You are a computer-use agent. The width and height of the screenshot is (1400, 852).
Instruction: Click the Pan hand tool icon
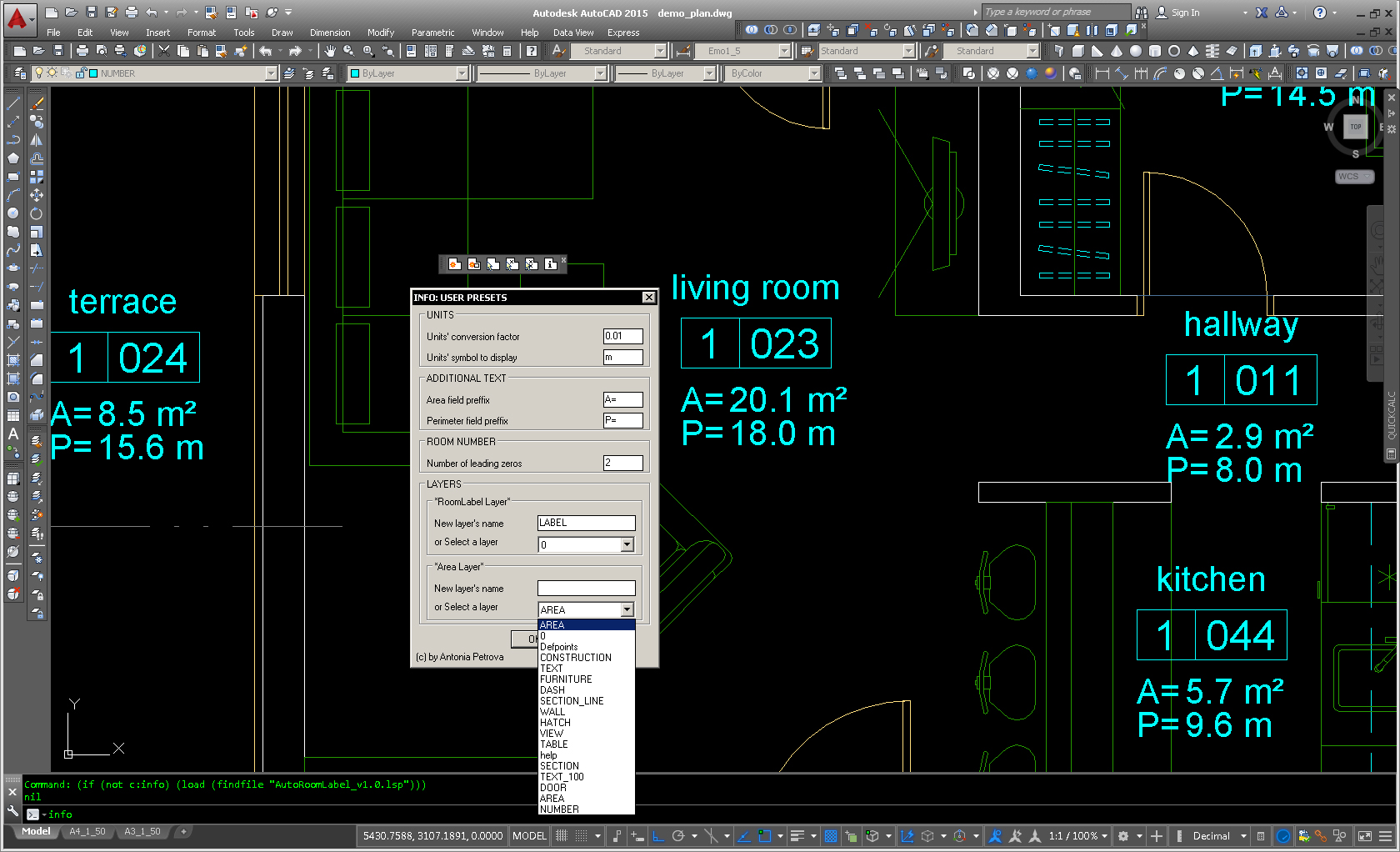point(330,51)
